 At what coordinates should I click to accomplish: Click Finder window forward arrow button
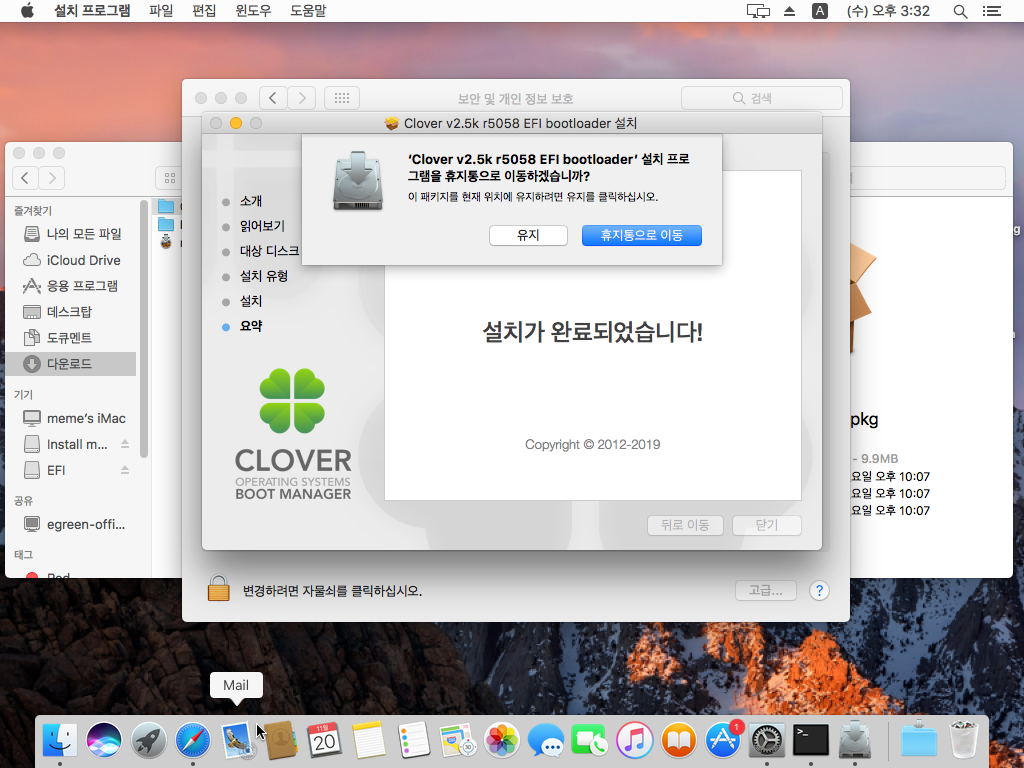(52, 178)
